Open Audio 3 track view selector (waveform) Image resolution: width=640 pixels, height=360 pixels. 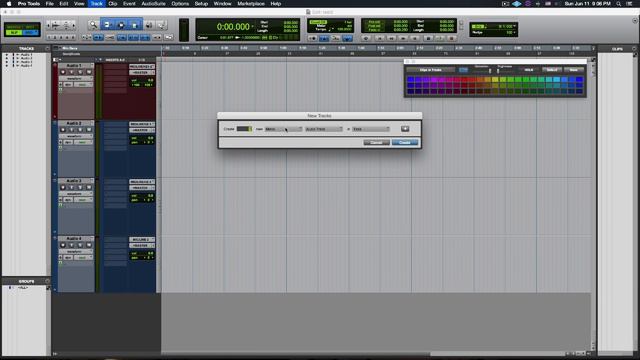tap(76, 193)
